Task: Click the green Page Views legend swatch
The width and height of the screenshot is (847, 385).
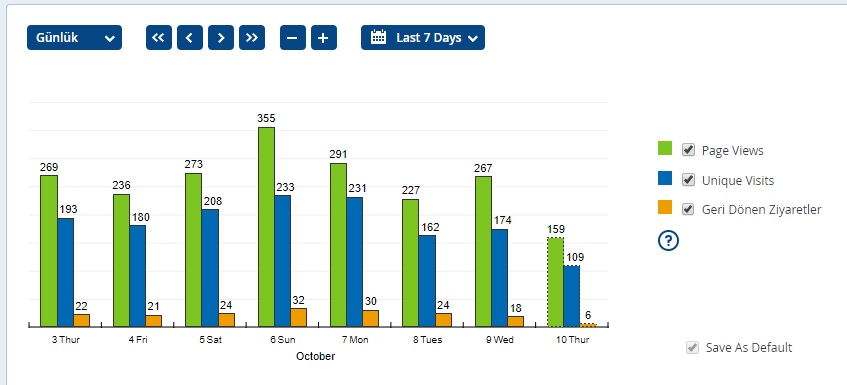Action: pos(665,148)
